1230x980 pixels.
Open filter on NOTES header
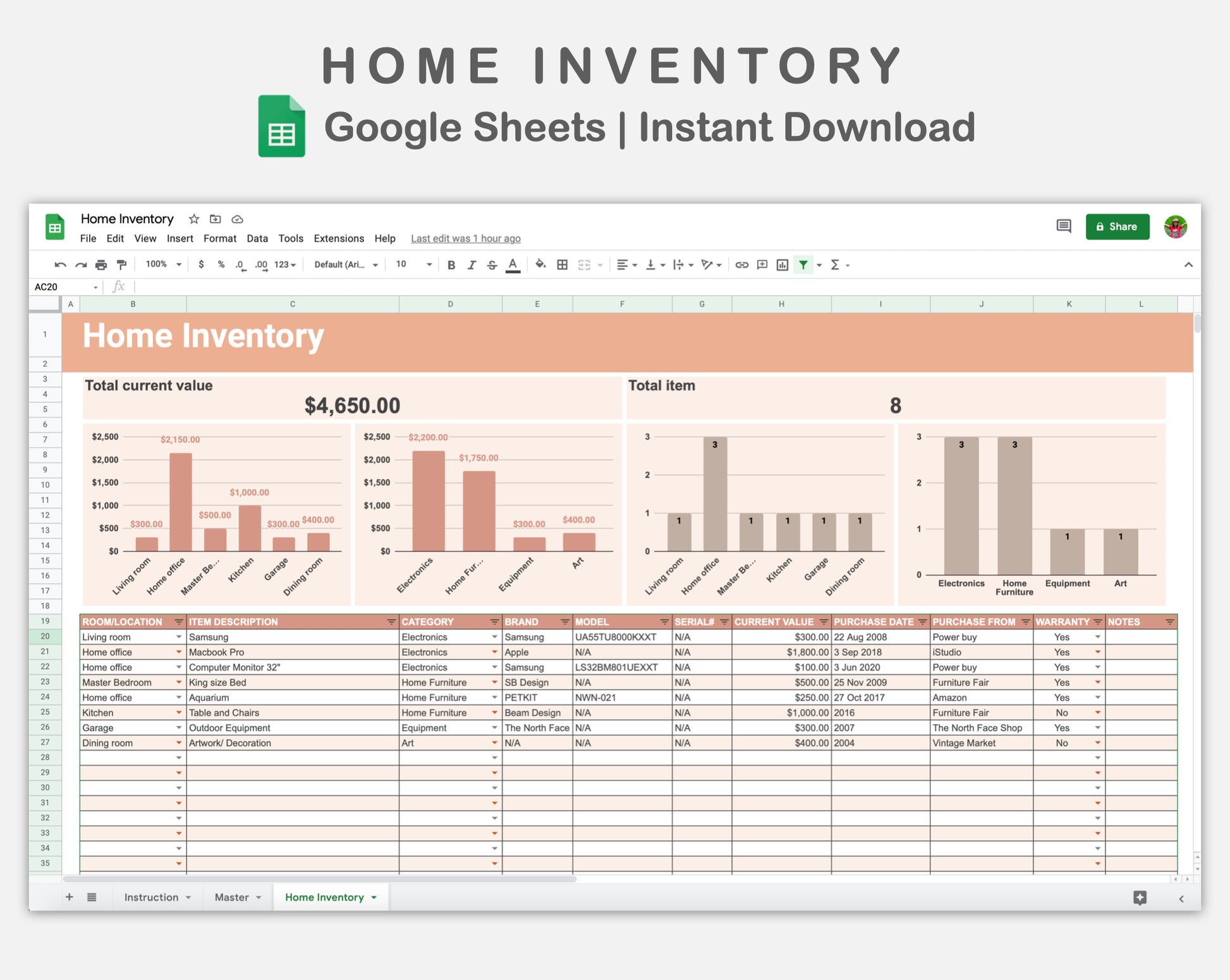(x=1169, y=622)
